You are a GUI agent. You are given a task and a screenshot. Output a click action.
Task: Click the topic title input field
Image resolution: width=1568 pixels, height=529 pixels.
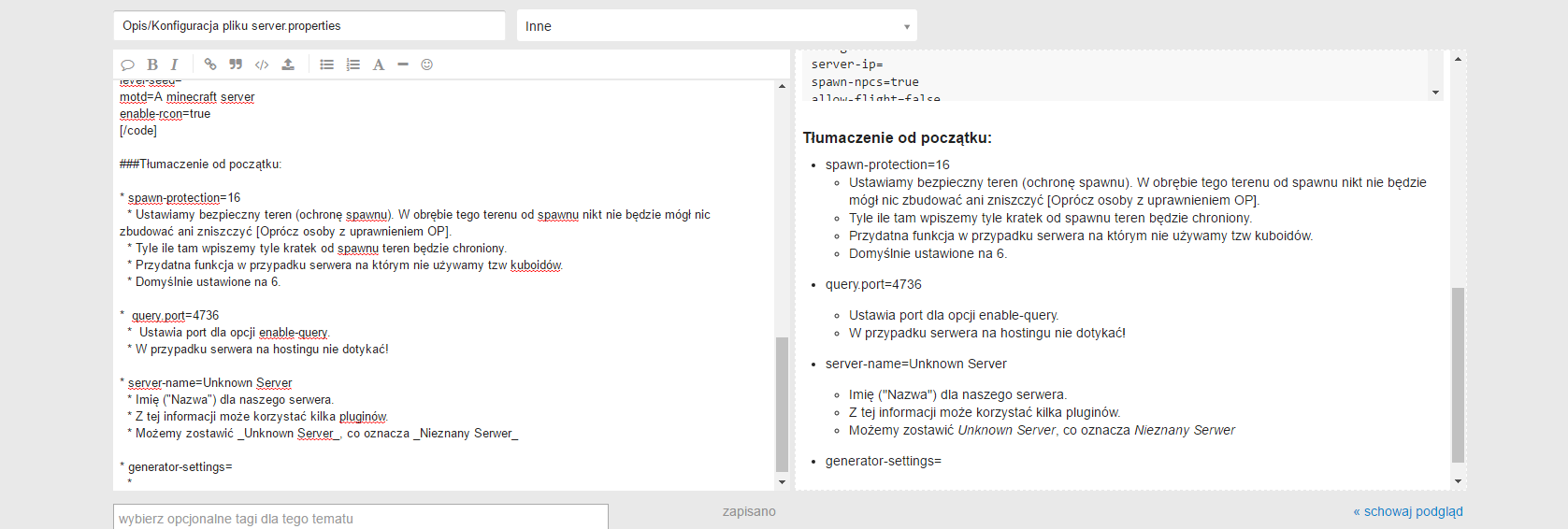pyautogui.click(x=309, y=26)
